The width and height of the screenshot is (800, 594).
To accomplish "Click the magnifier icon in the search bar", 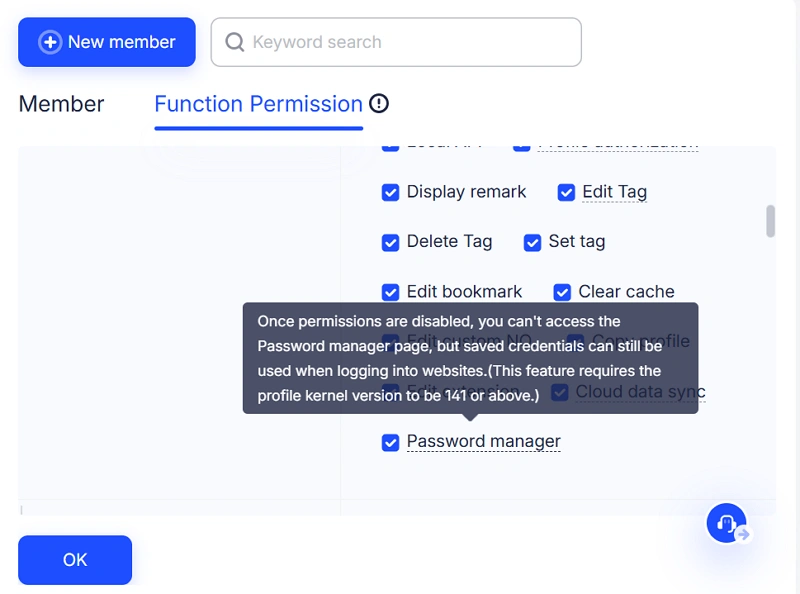I will pos(234,42).
